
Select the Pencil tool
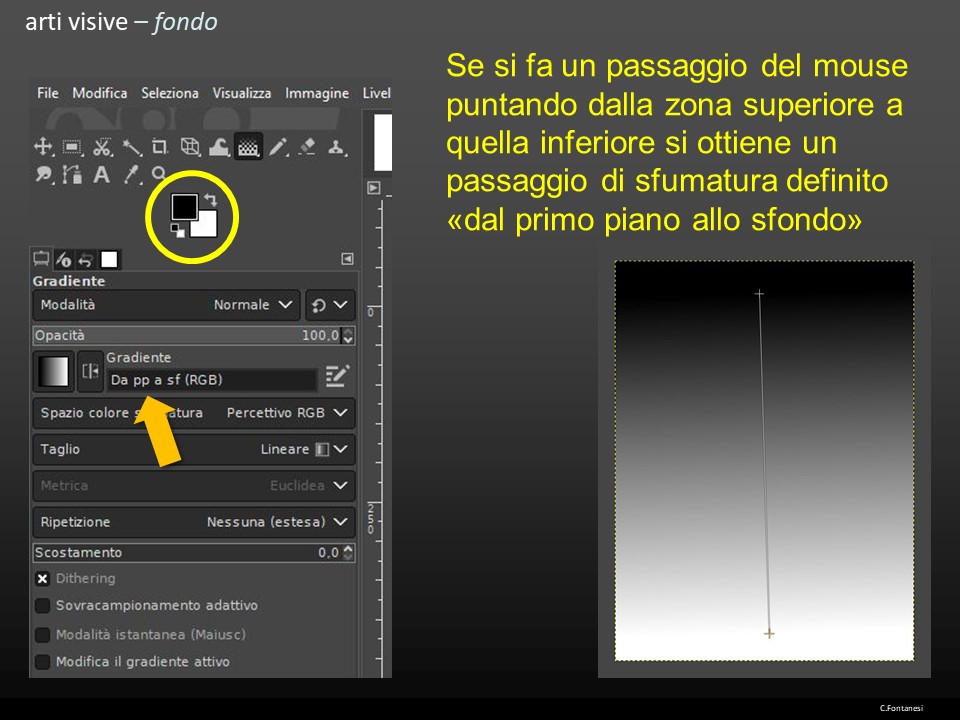(278, 147)
